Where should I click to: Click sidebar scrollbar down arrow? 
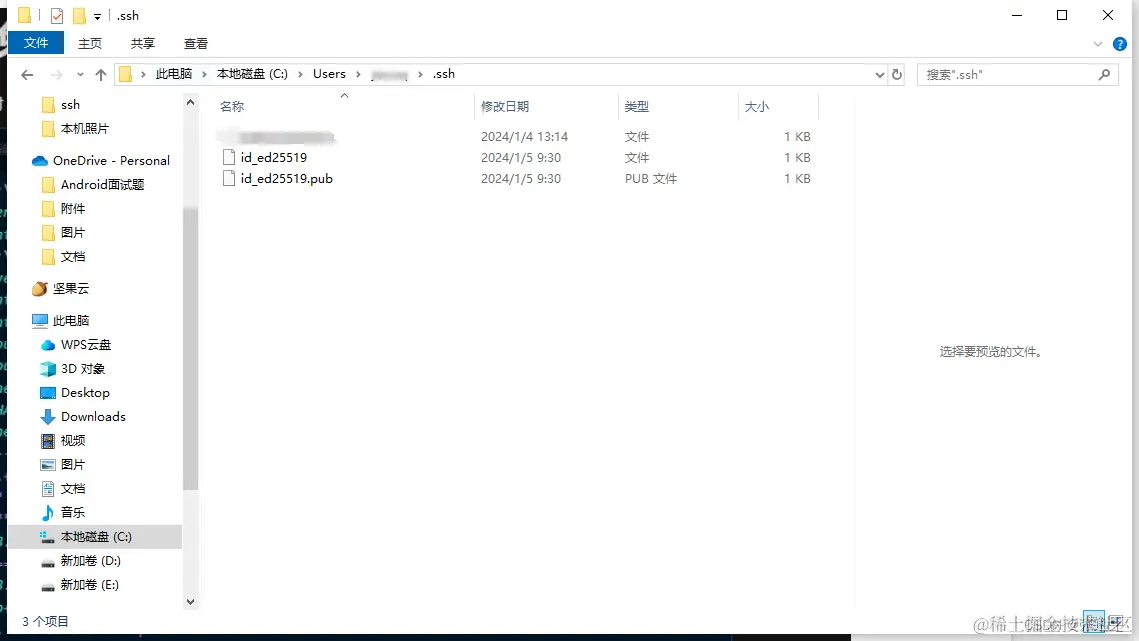pos(190,602)
